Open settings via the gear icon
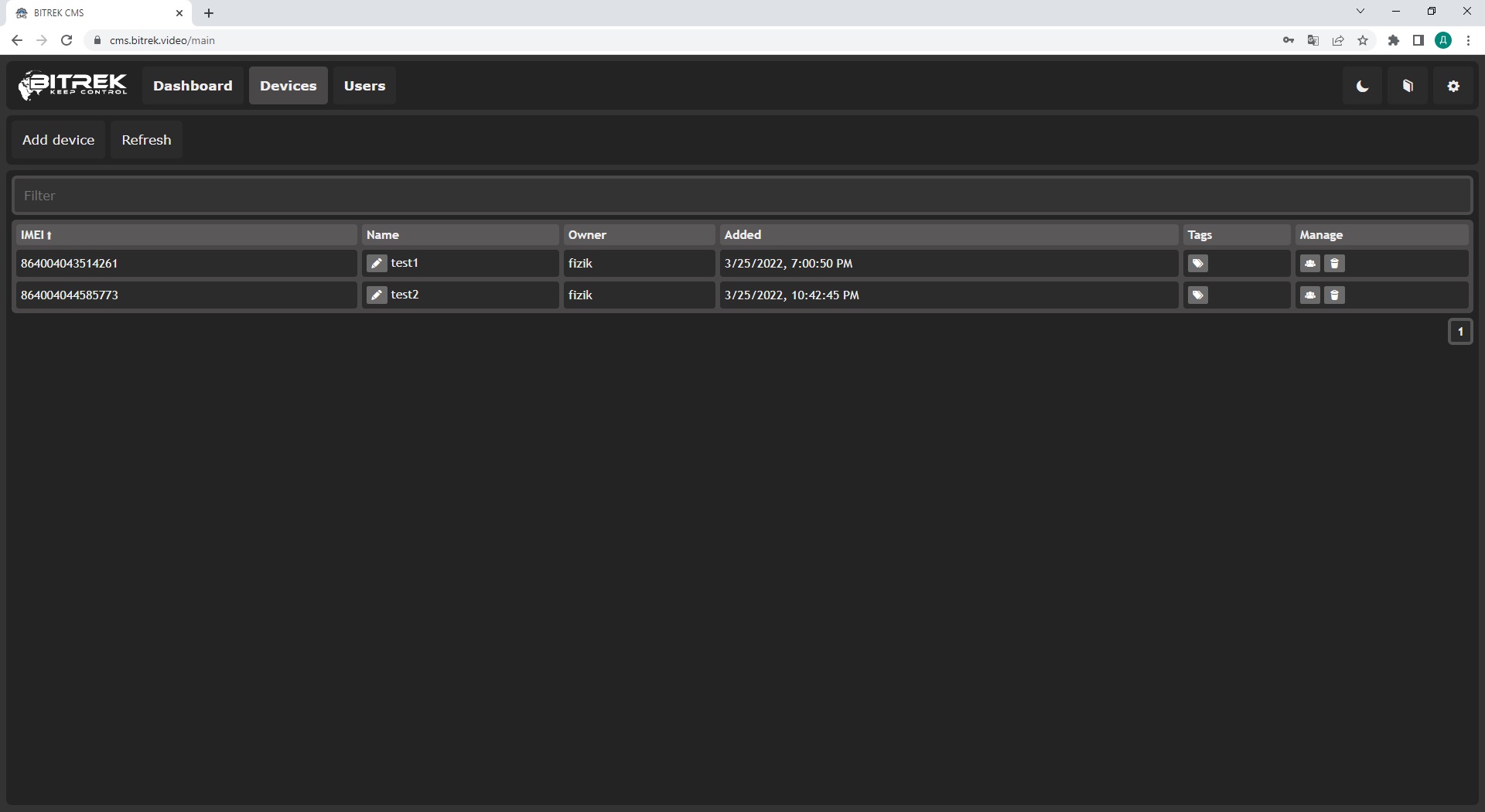This screenshot has height=812, width=1485. click(x=1453, y=86)
